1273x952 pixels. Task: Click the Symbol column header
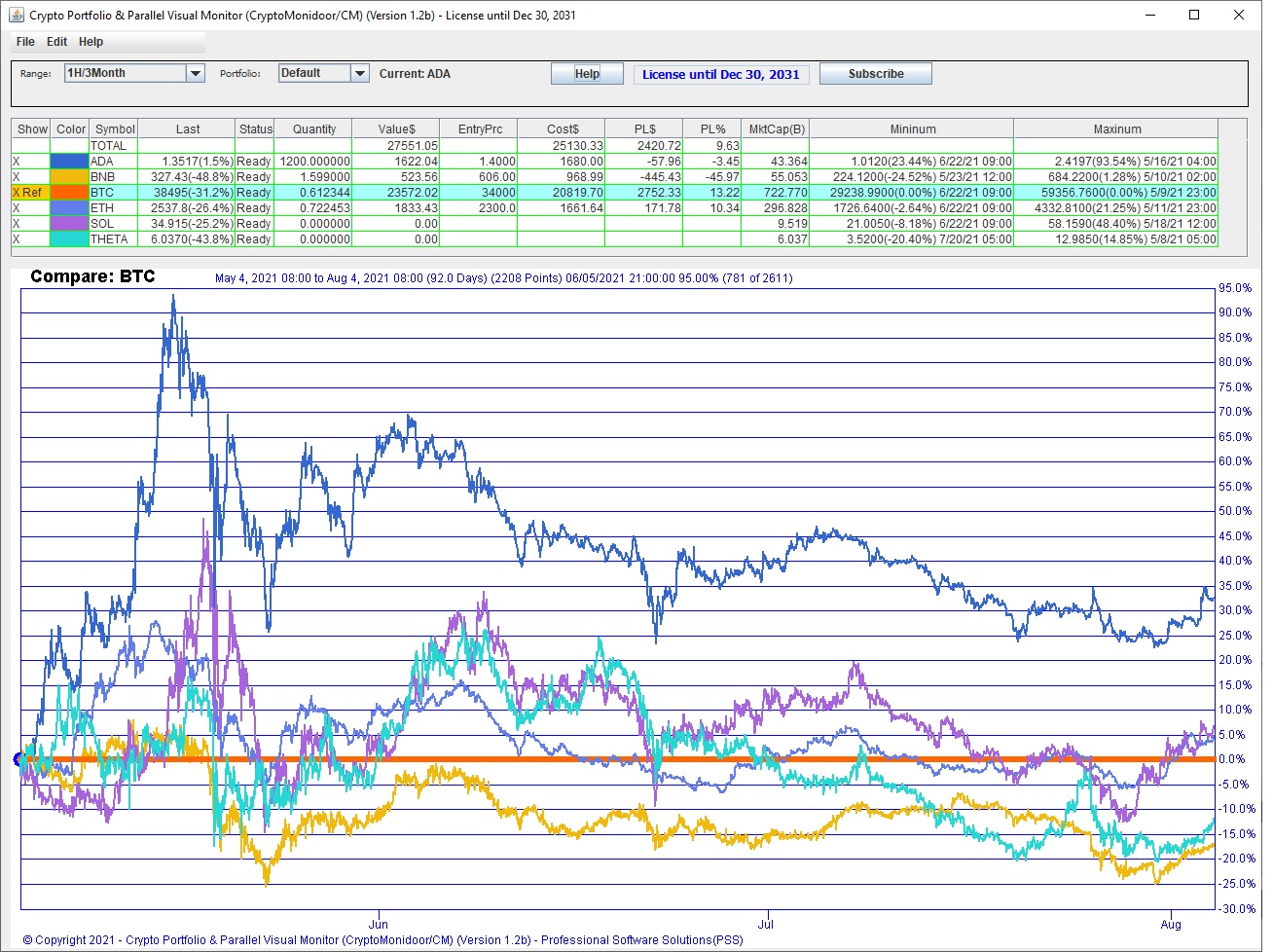point(115,128)
